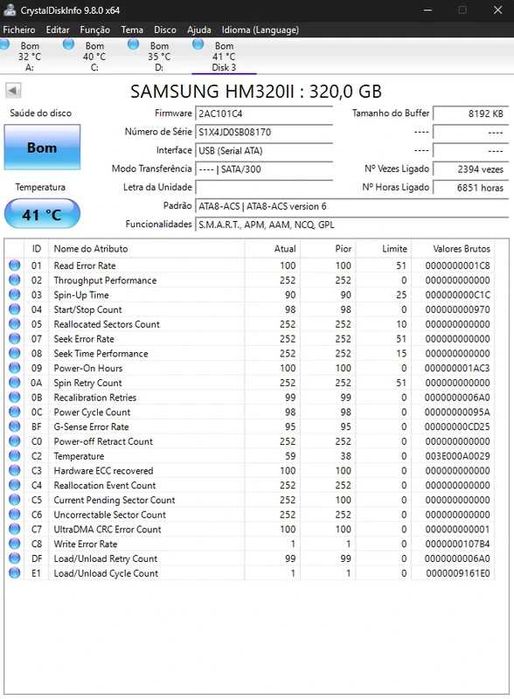Click status icon of Load/Unload Cycle Count

point(14,573)
